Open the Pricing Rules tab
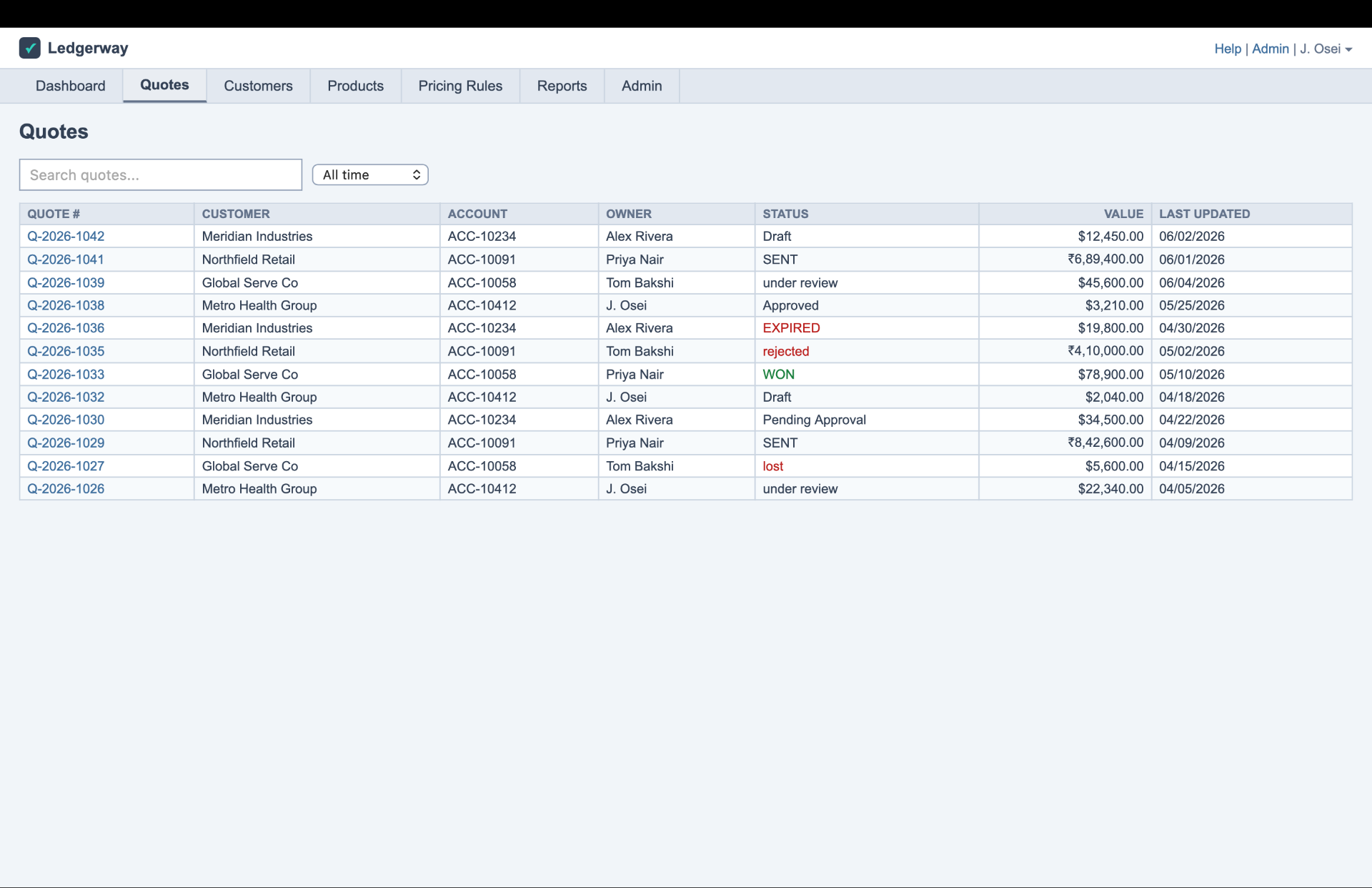Viewport: 1372px width, 888px height. [460, 86]
